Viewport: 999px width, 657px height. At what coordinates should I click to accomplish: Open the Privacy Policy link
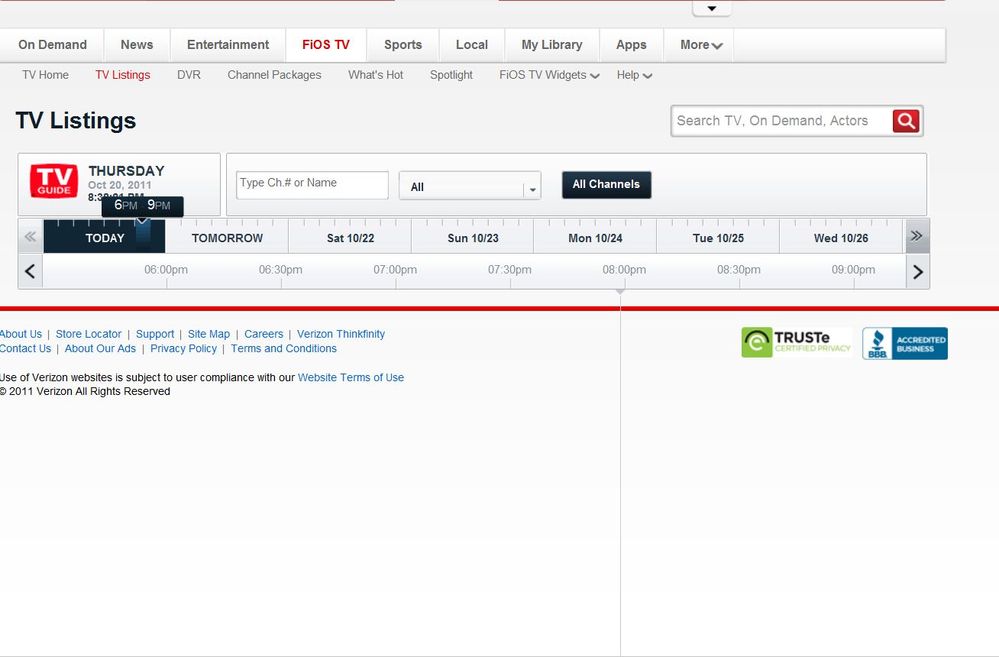183,349
